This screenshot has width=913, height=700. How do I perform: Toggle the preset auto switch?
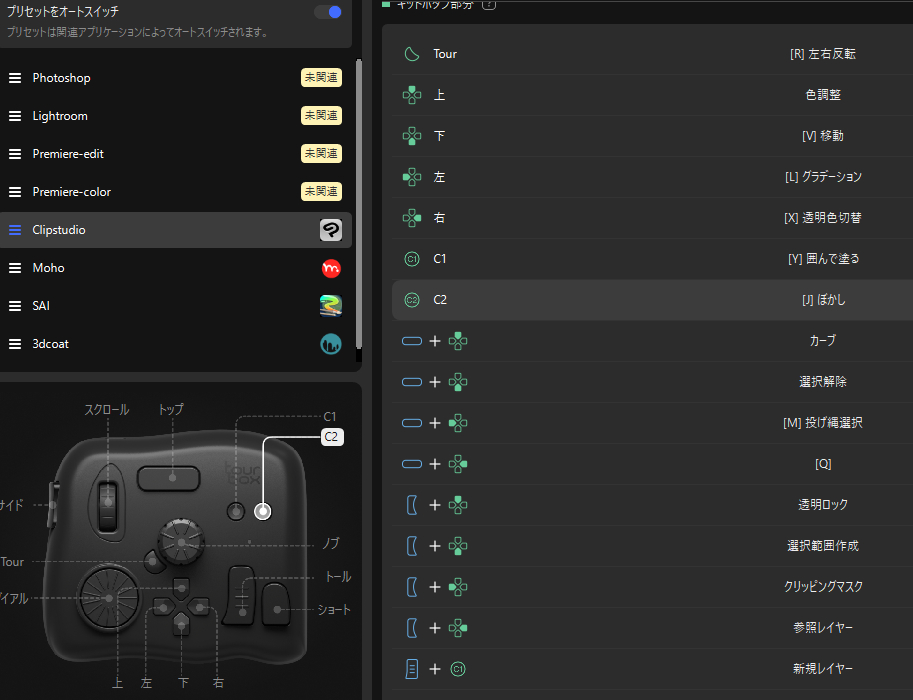[328, 12]
